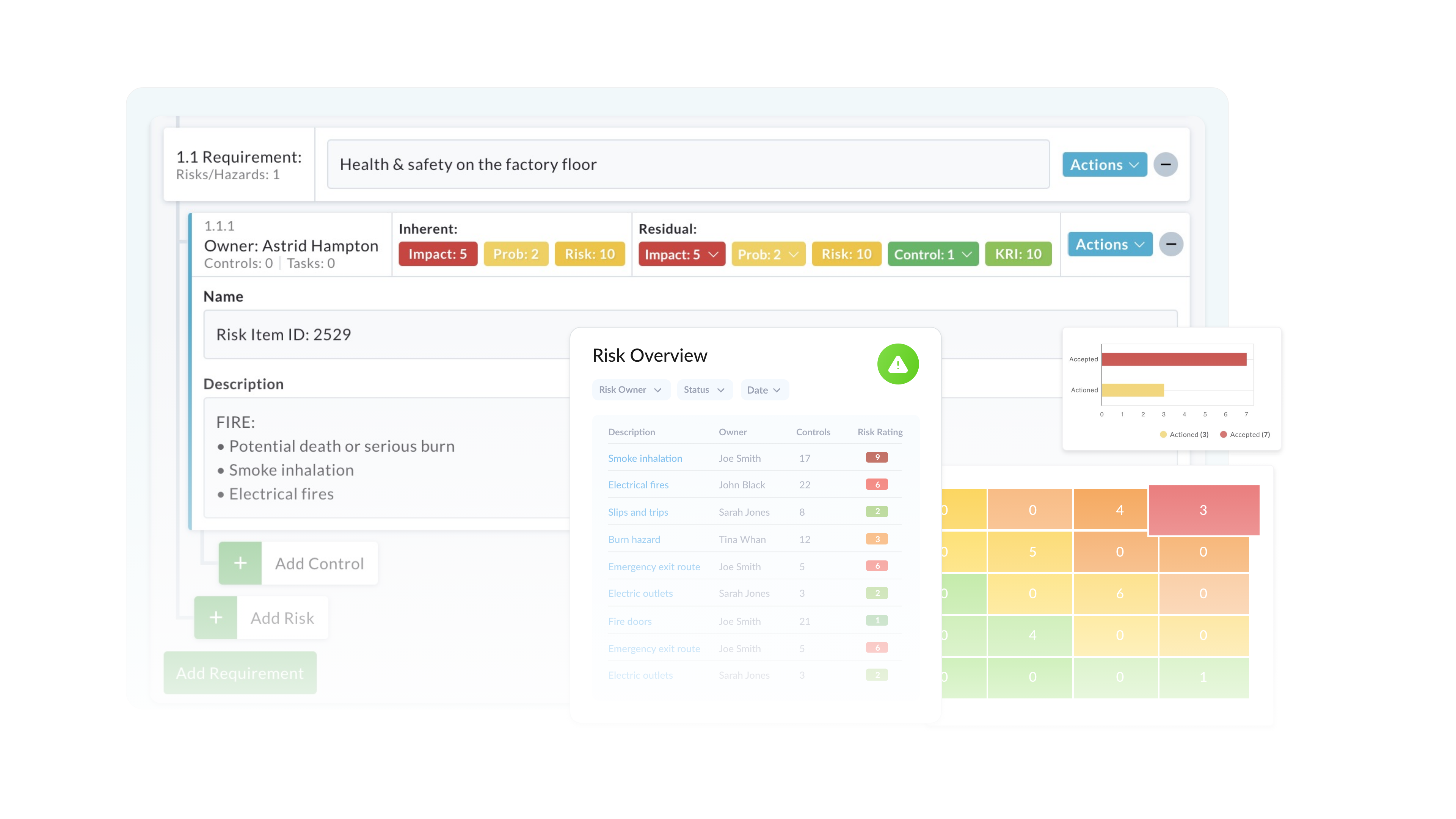The height and width of the screenshot is (819, 1456).
Task: Change the Residual Impact: 5 dropdown
Action: (681, 254)
